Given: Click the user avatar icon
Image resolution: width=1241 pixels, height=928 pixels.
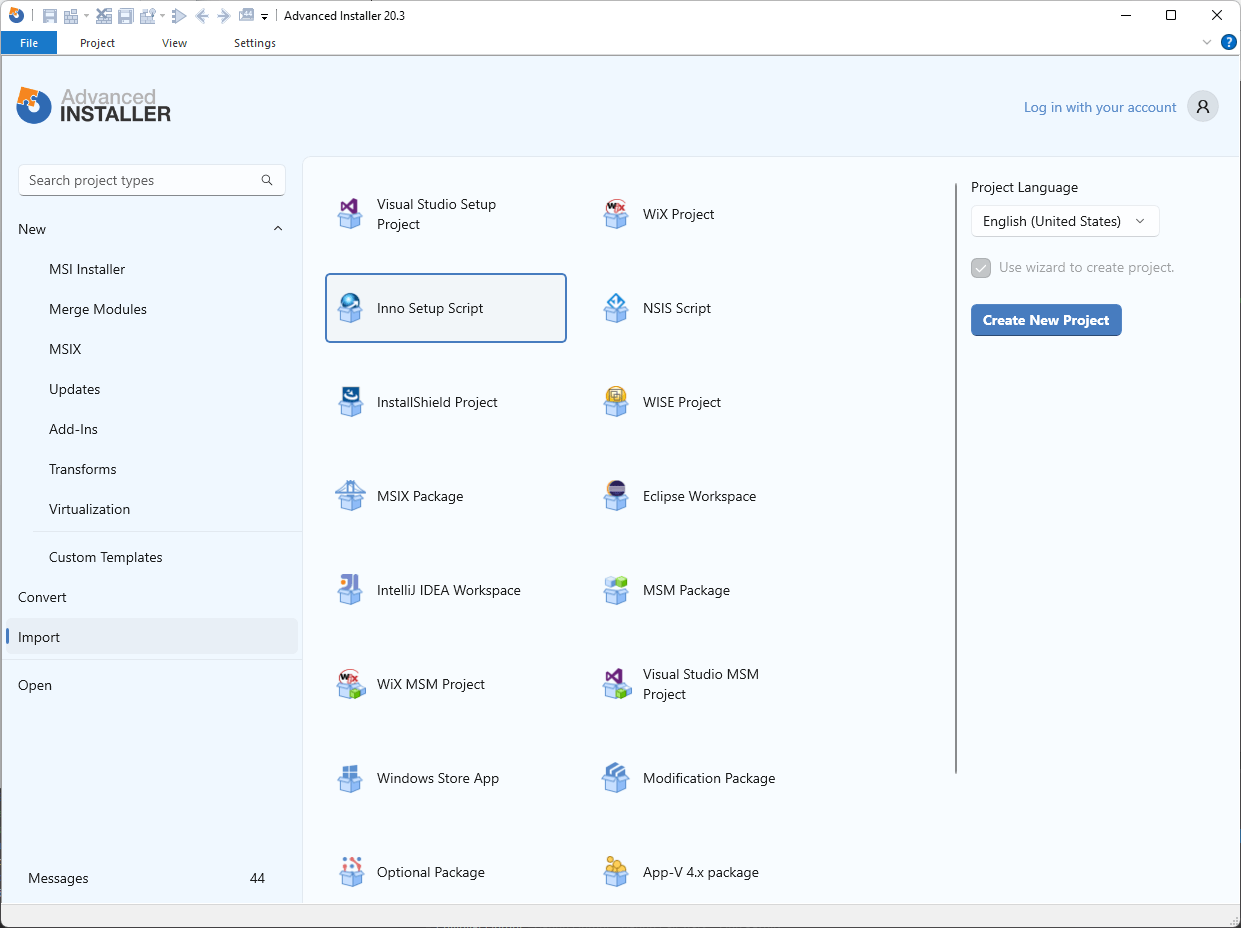Looking at the screenshot, I should (x=1203, y=106).
